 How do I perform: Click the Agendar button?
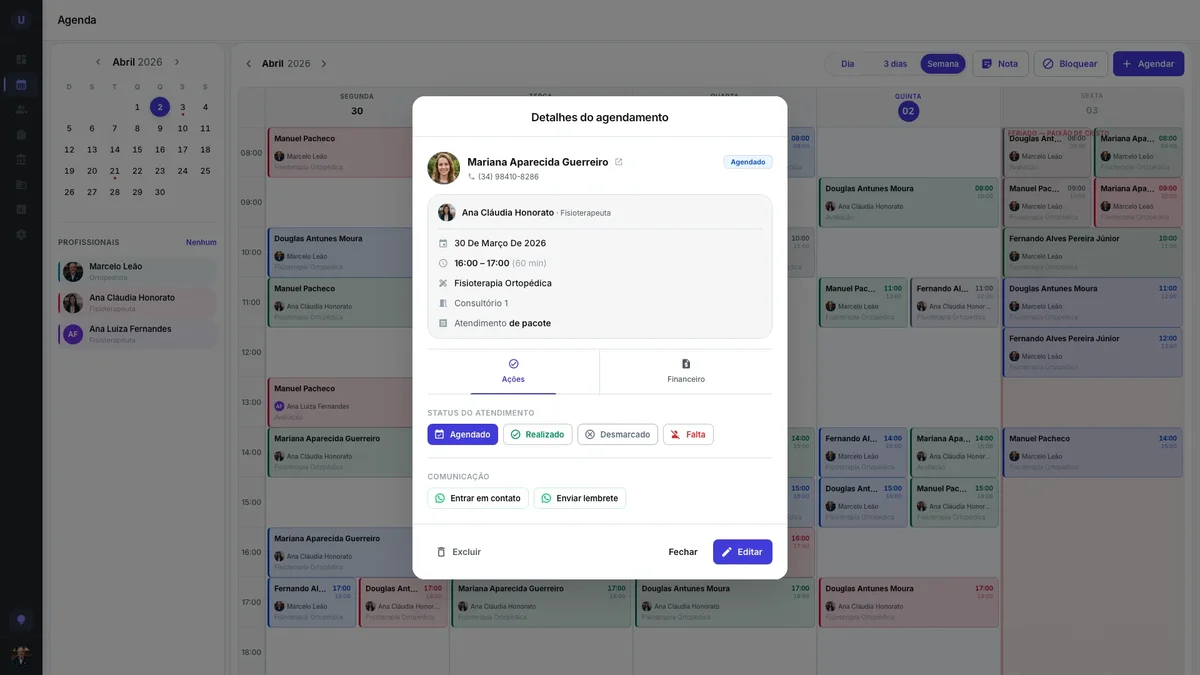[x=1148, y=64]
